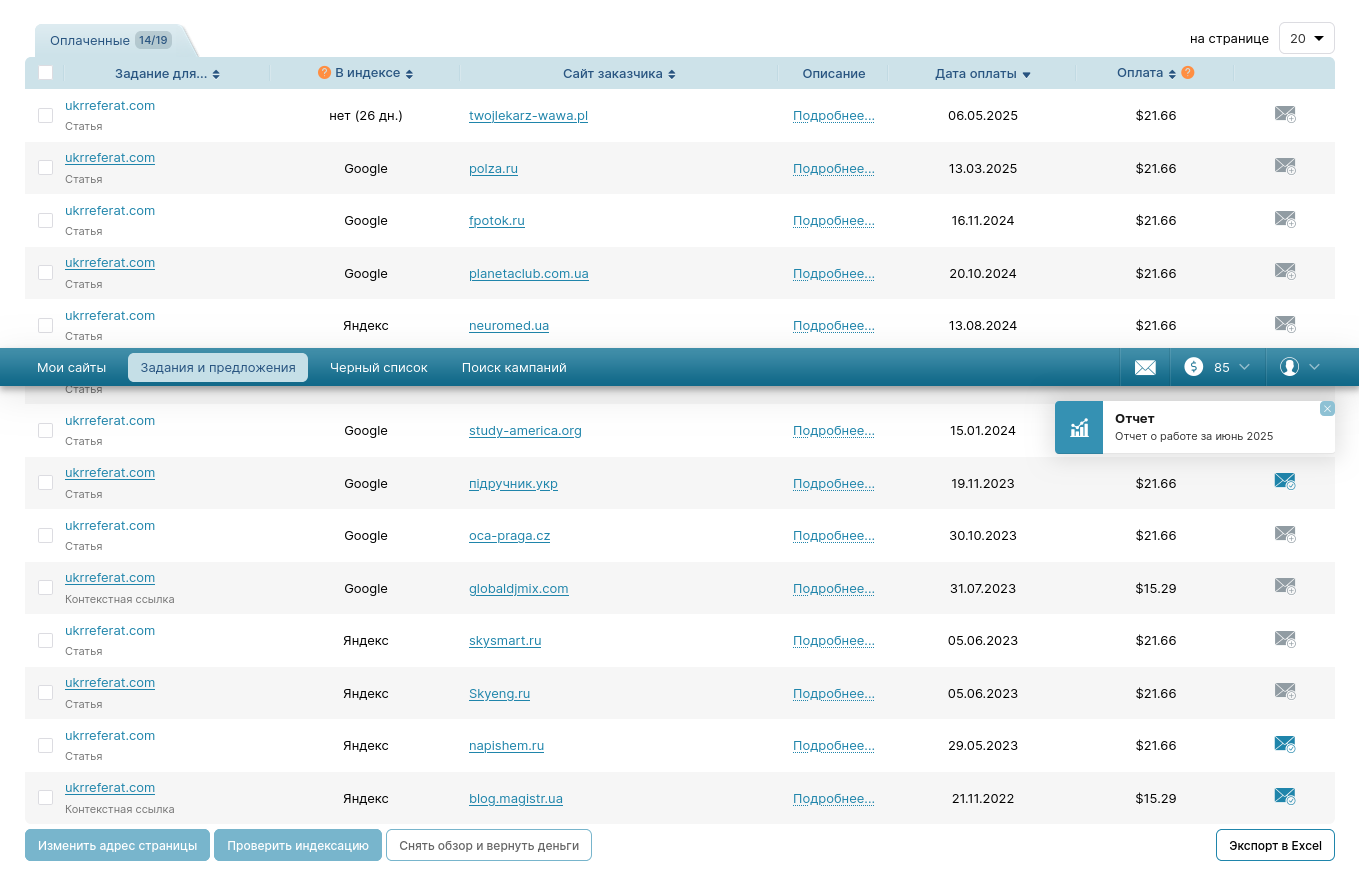
Task: Open Подробнее... for the Skyeng.ru row
Action: click(834, 694)
